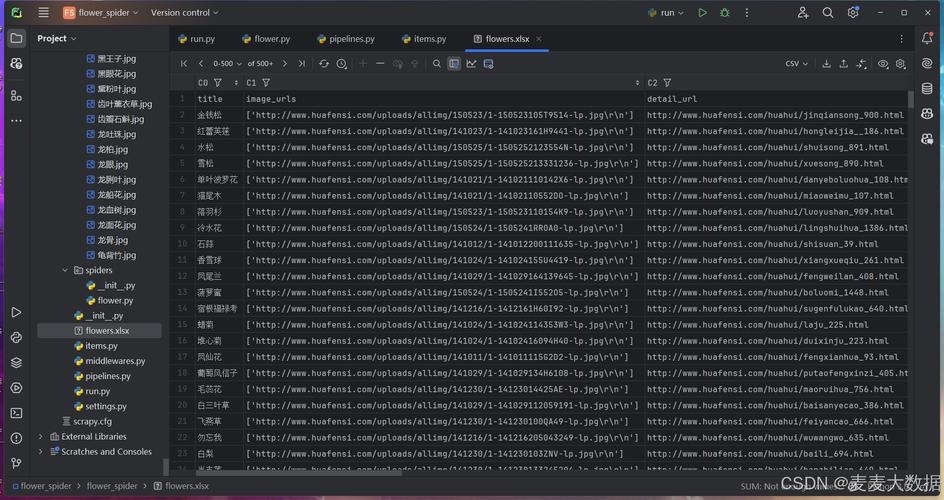The height and width of the screenshot is (500, 944).
Task: Switch to the run.py tab
Action: tap(197, 39)
